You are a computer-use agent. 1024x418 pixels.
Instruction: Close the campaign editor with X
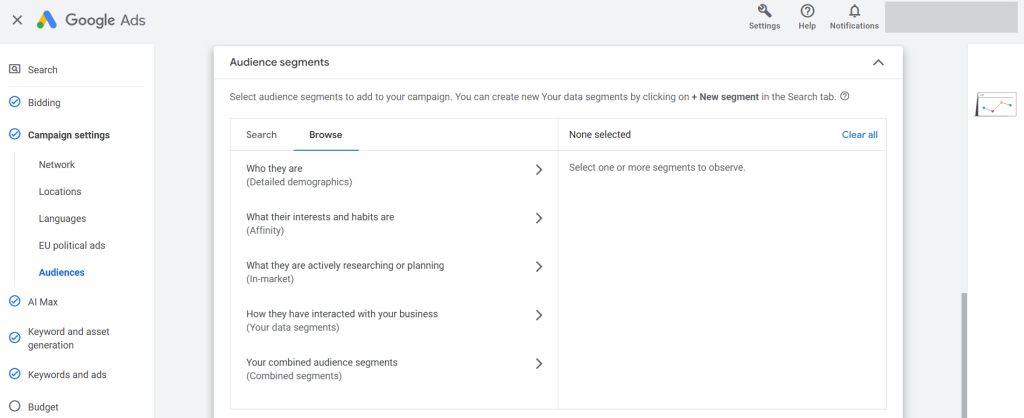pos(17,19)
